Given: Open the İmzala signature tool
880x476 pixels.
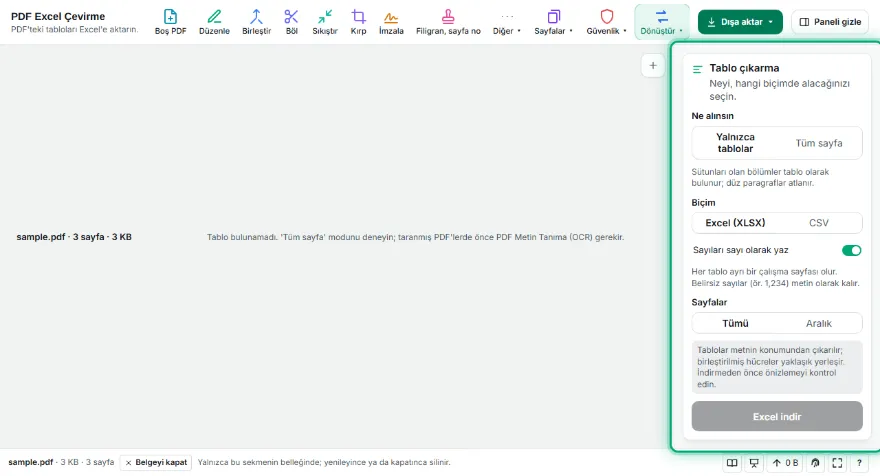Looking at the screenshot, I should pos(391,22).
